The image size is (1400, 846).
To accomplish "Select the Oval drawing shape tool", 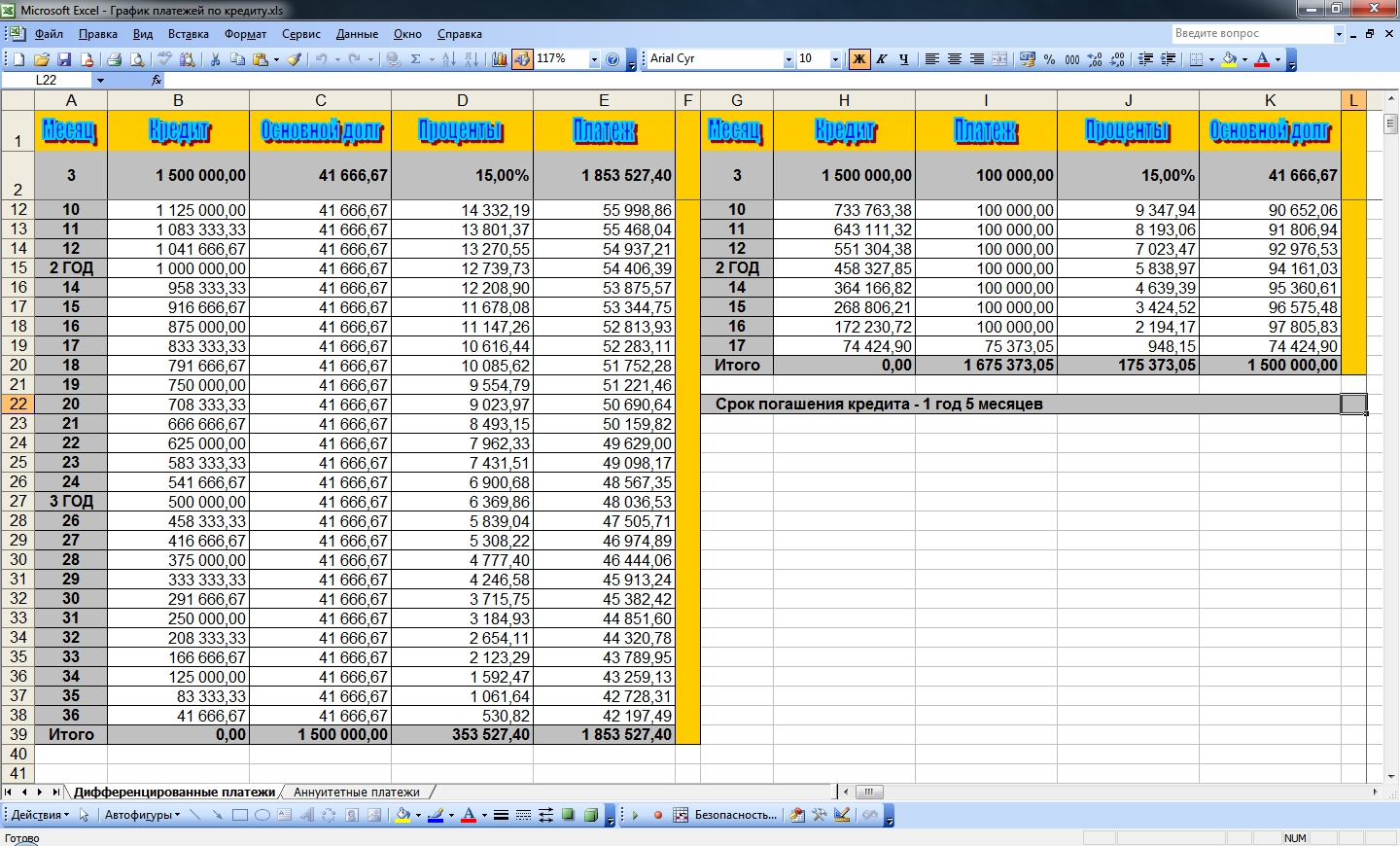I will click(262, 815).
